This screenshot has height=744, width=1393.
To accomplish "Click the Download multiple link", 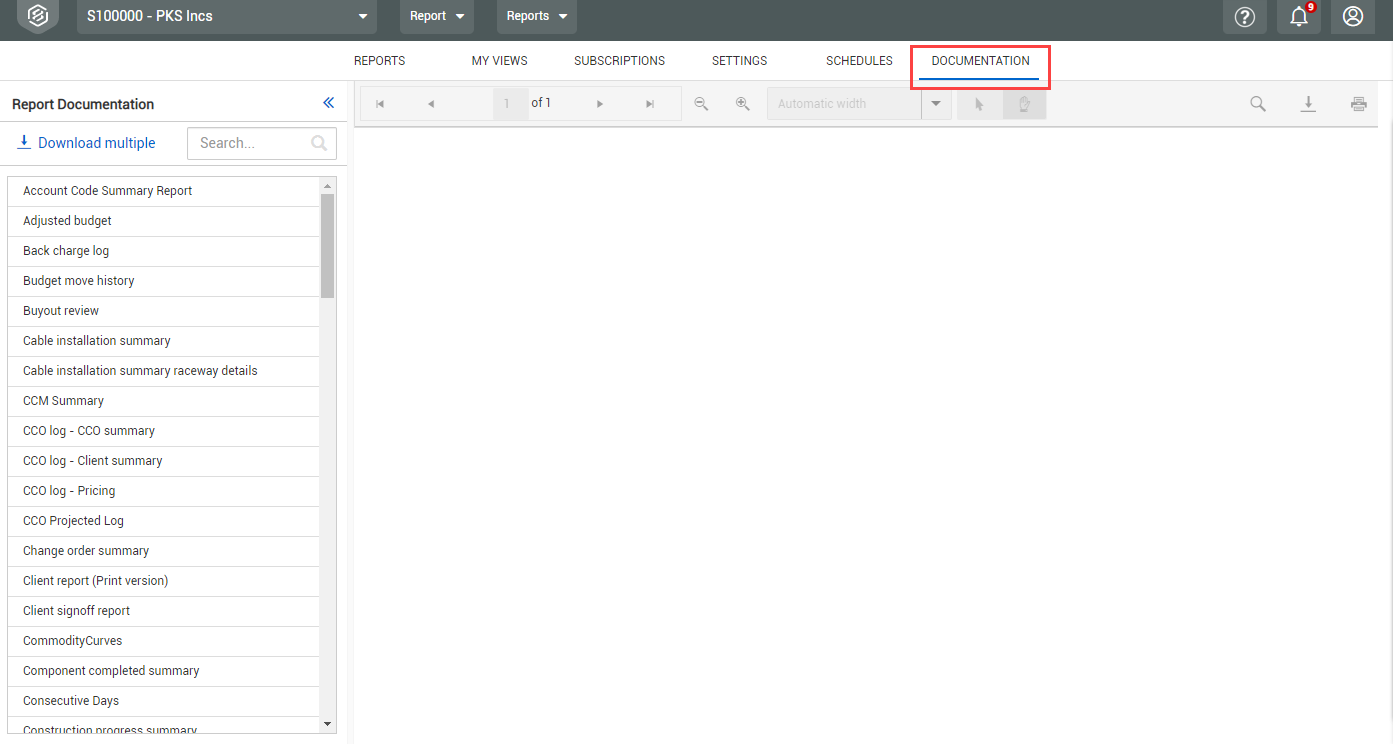I will 87,143.
